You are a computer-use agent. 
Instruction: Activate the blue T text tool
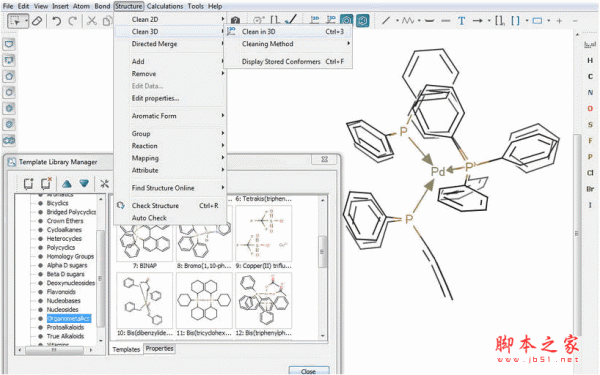[461, 21]
